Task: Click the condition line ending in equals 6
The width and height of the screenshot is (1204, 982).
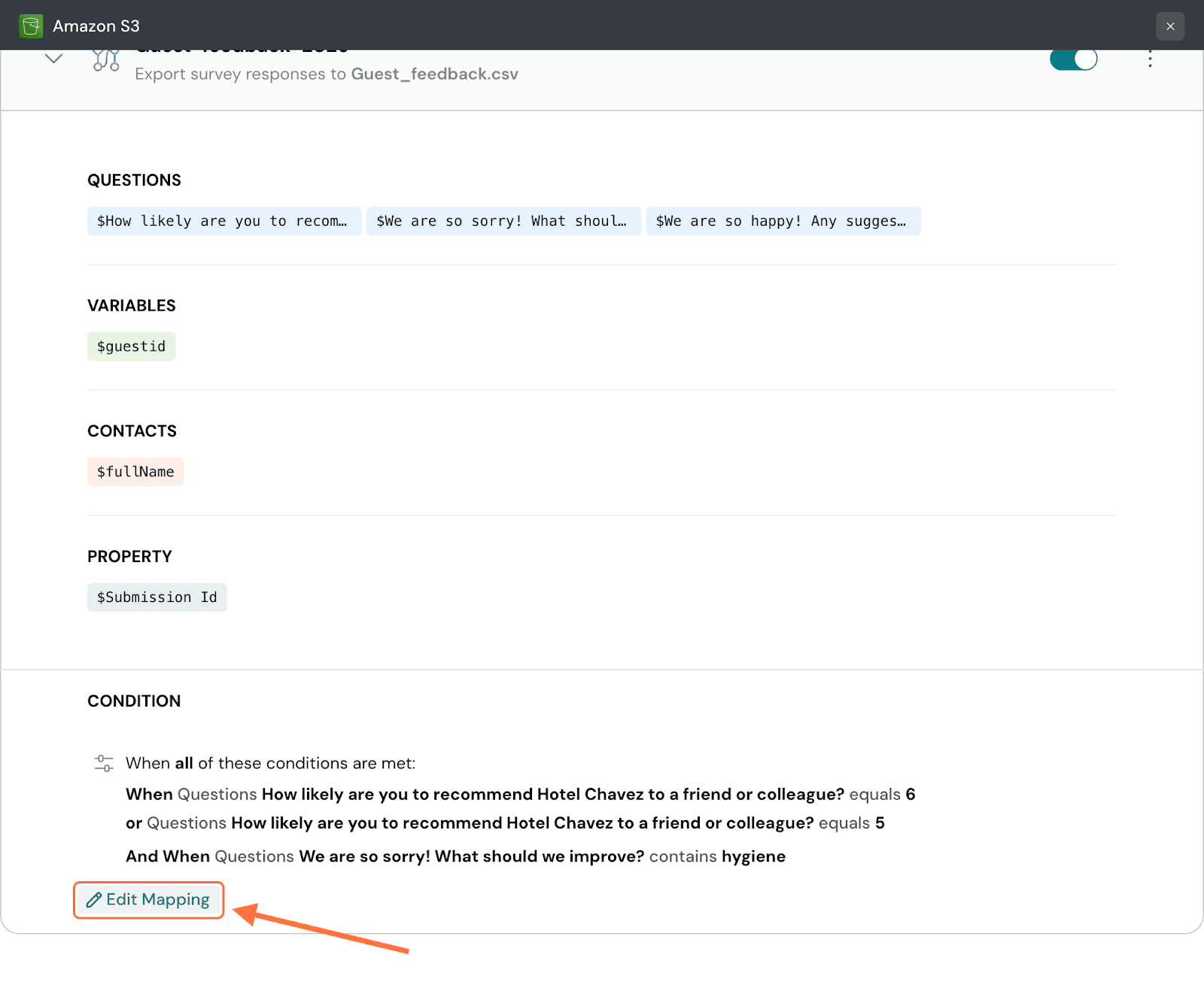Action: click(520, 795)
